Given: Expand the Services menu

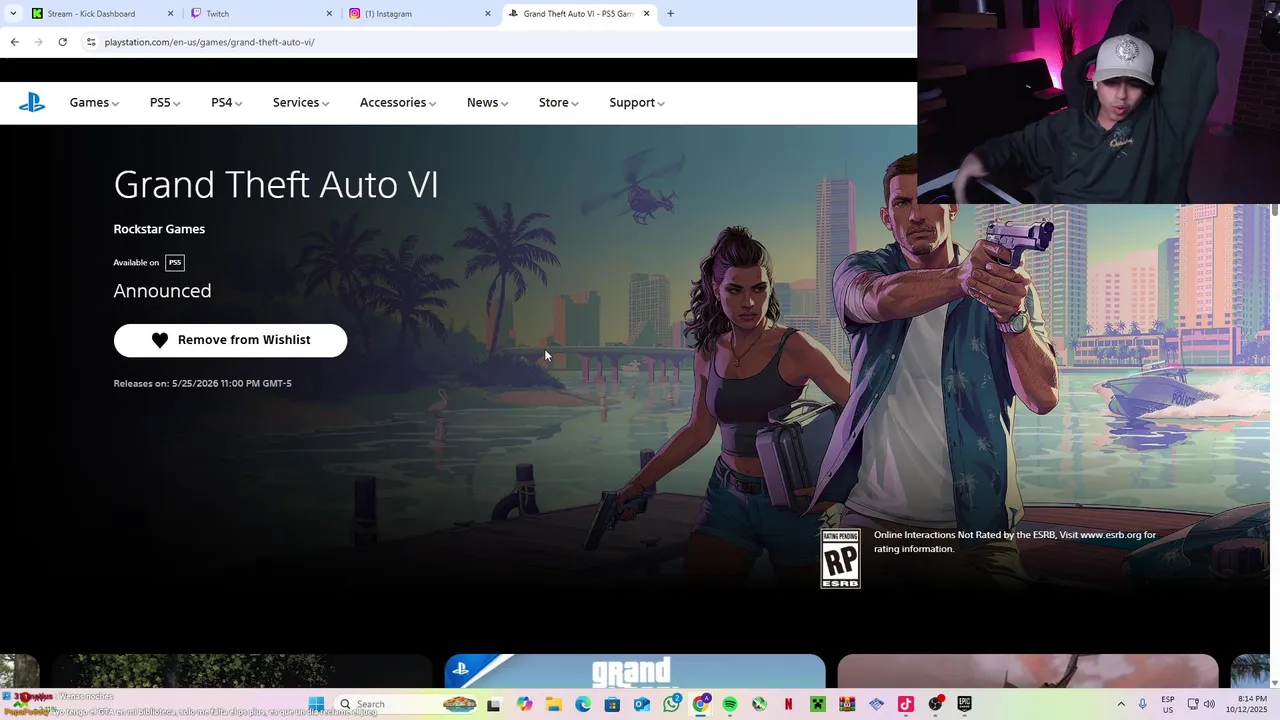Looking at the screenshot, I should tap(301, 102).
